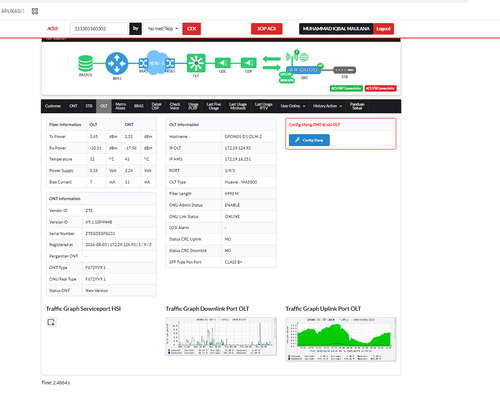The image size is (500, 393).
Task: Open the Last Five Usage tab
Action: 214,106
